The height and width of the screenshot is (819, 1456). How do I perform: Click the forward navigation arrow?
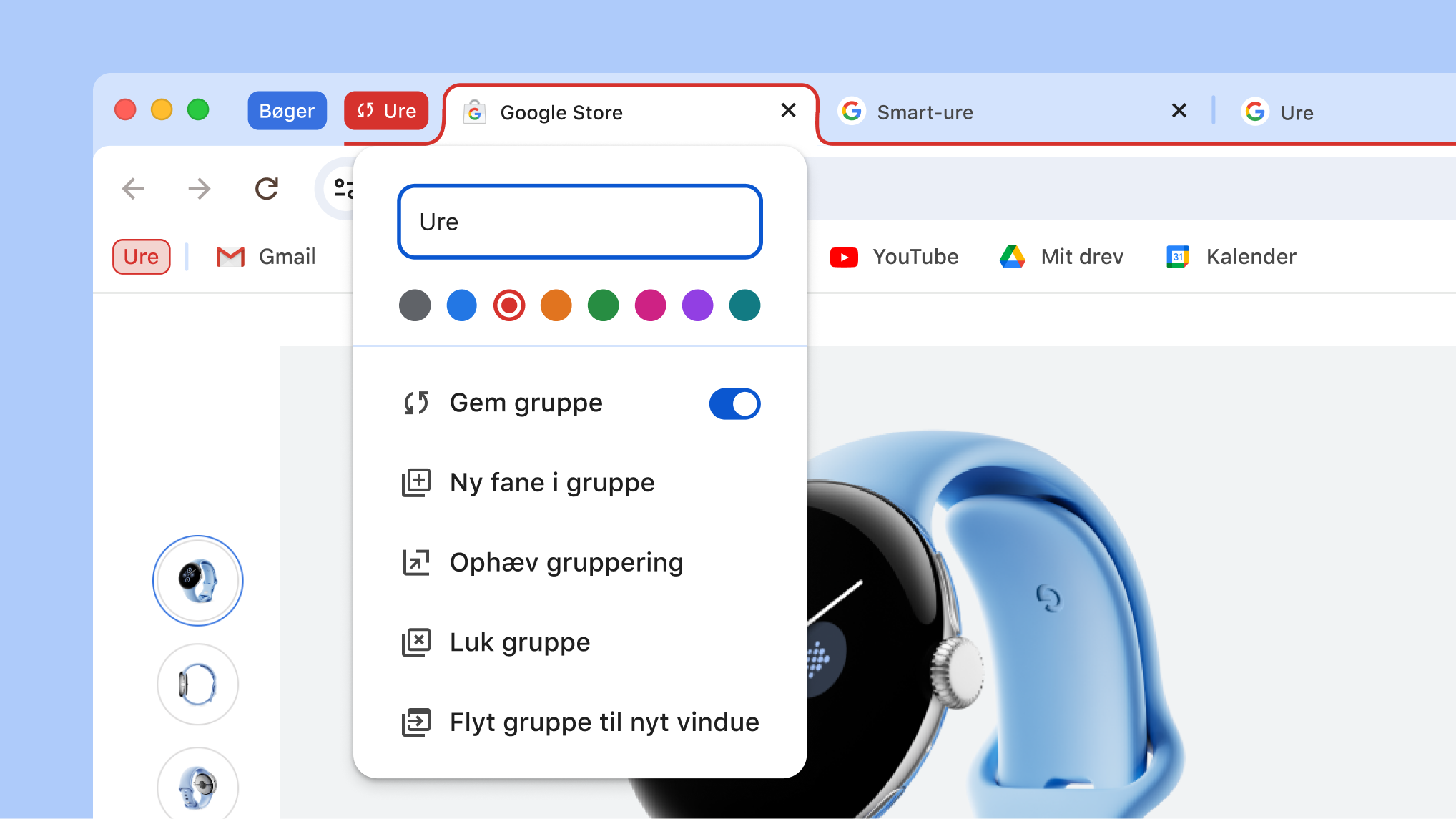click(x=199, y=188)
